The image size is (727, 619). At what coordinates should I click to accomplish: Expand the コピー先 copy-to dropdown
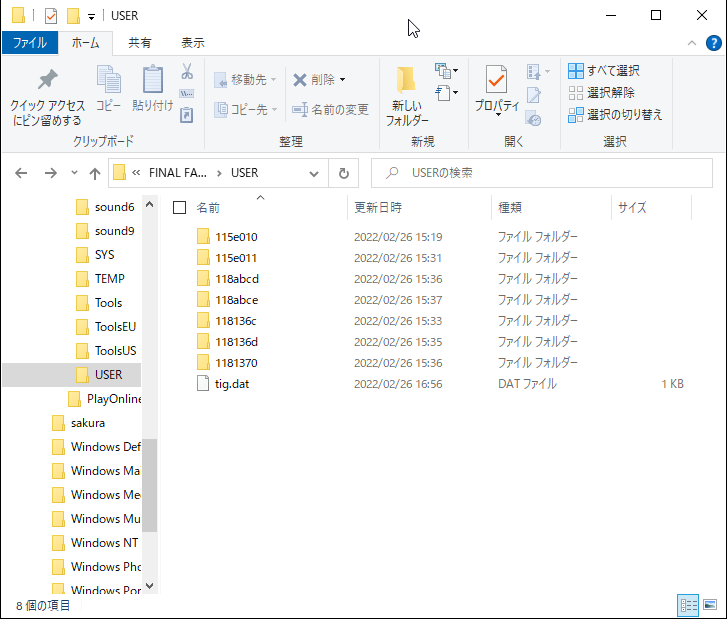point(274,110)
